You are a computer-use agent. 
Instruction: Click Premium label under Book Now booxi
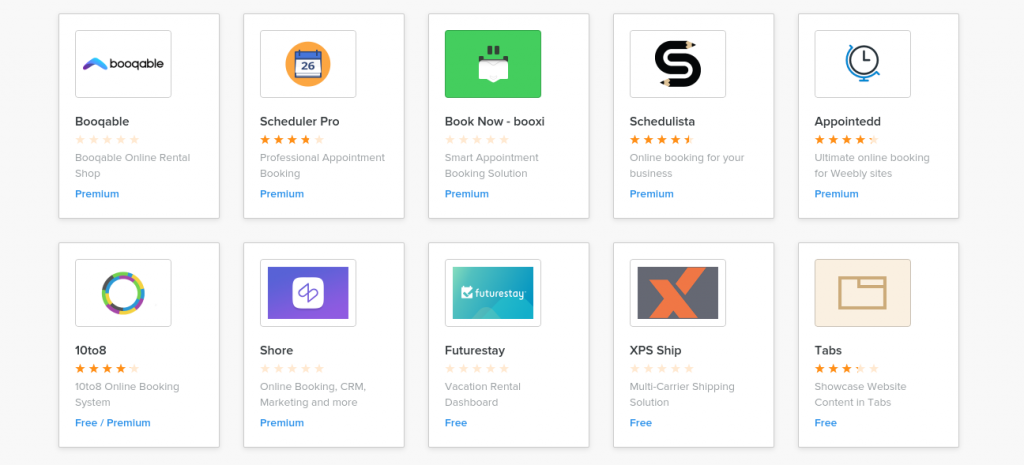466,194
